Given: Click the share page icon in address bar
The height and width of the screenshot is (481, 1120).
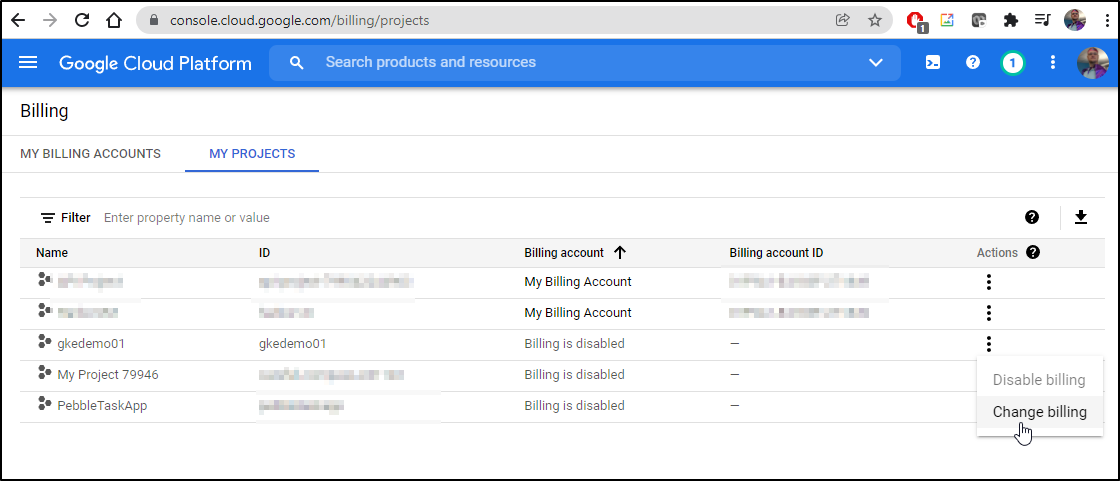Looking at the screenshot, I should click(843, 20).
